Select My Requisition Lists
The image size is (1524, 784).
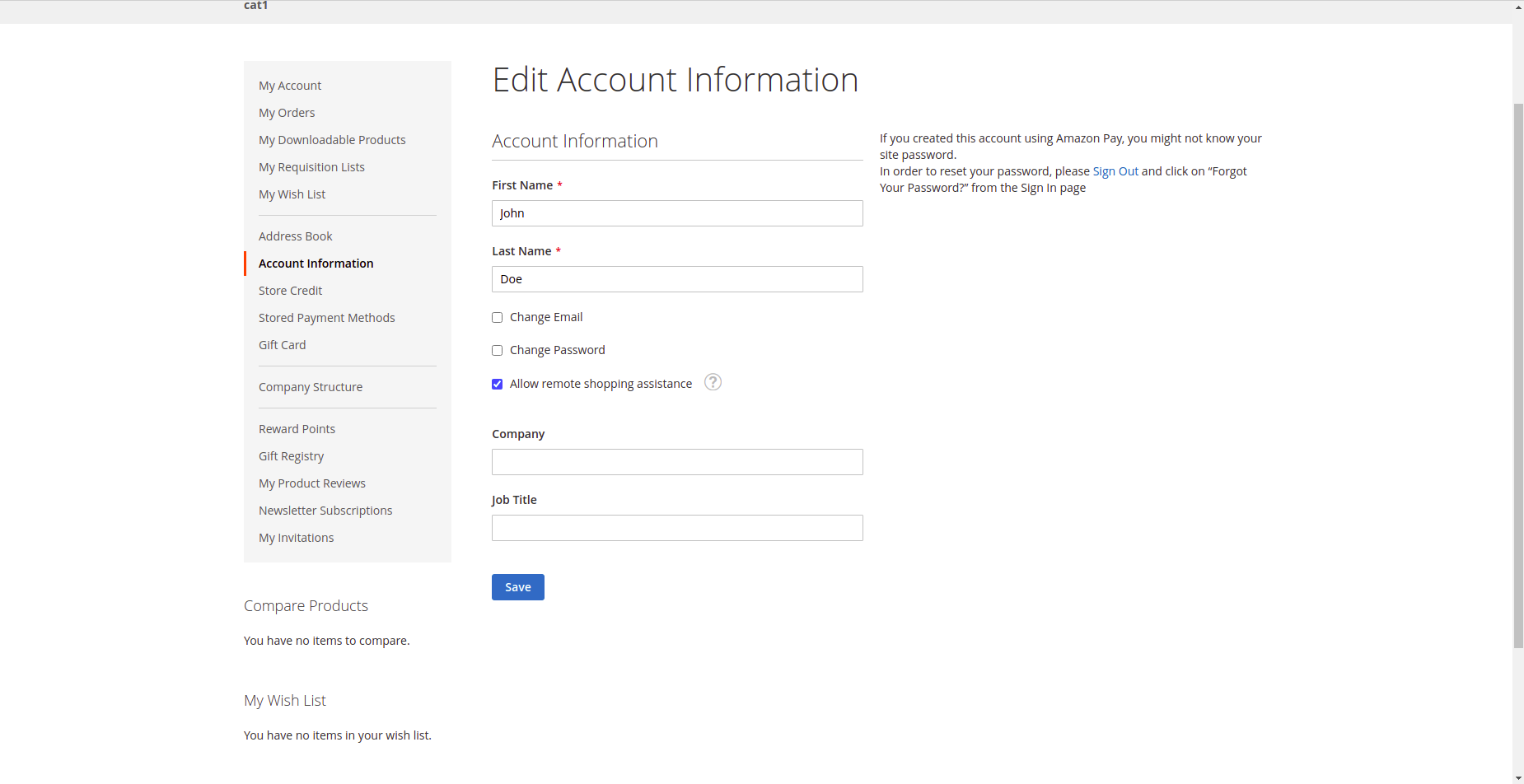pos(311,167)
